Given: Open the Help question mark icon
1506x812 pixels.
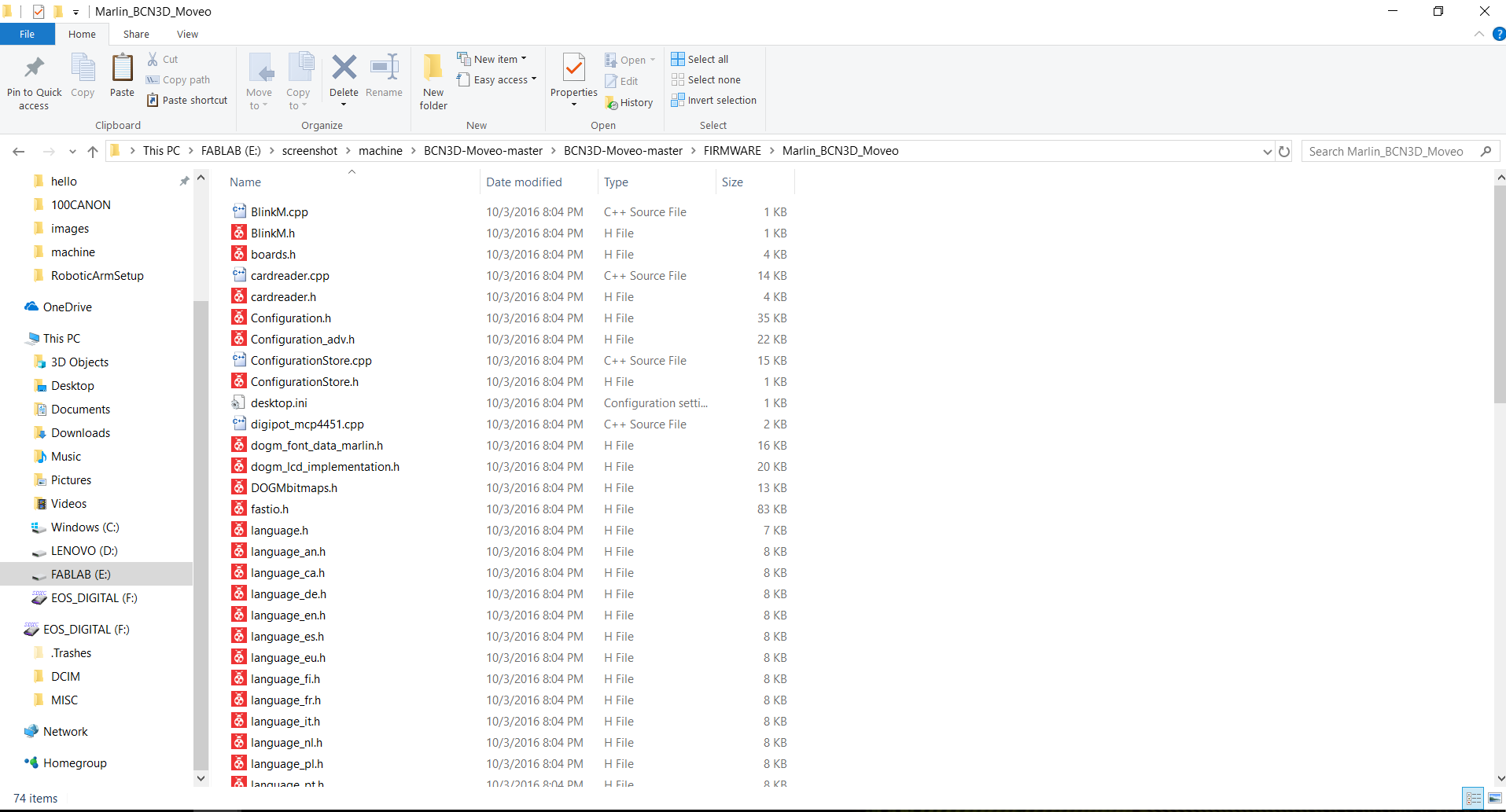Looking at the screenshot, I should (1499, 34).
